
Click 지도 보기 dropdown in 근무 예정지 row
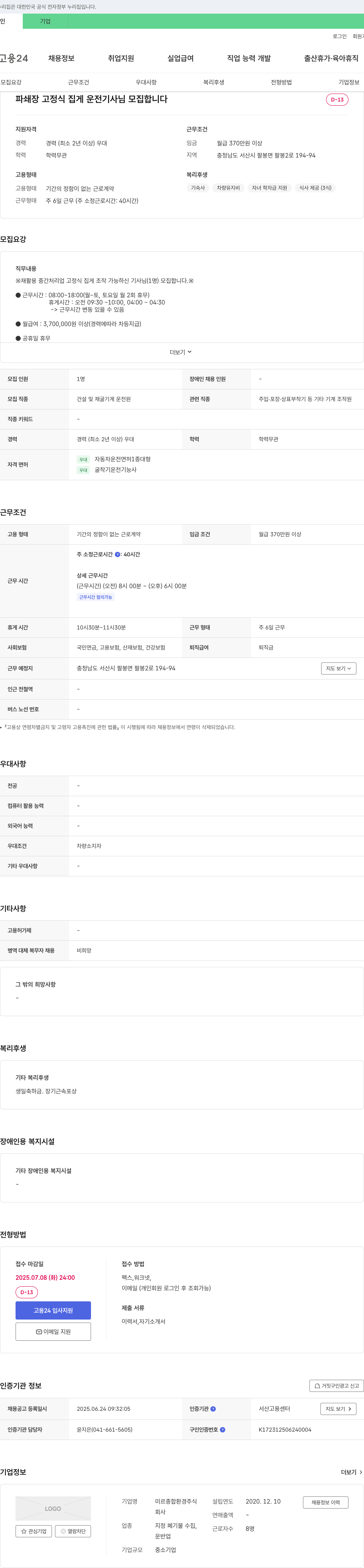point(338,668)
